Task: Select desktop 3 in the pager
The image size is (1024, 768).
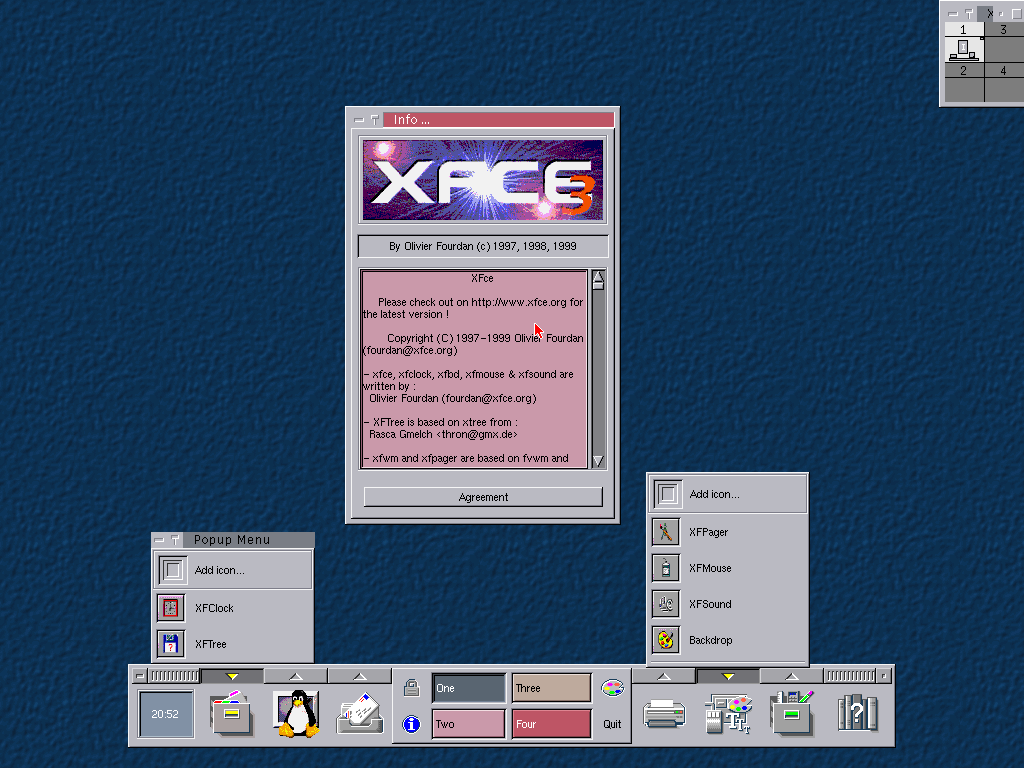Action: 1004,42
